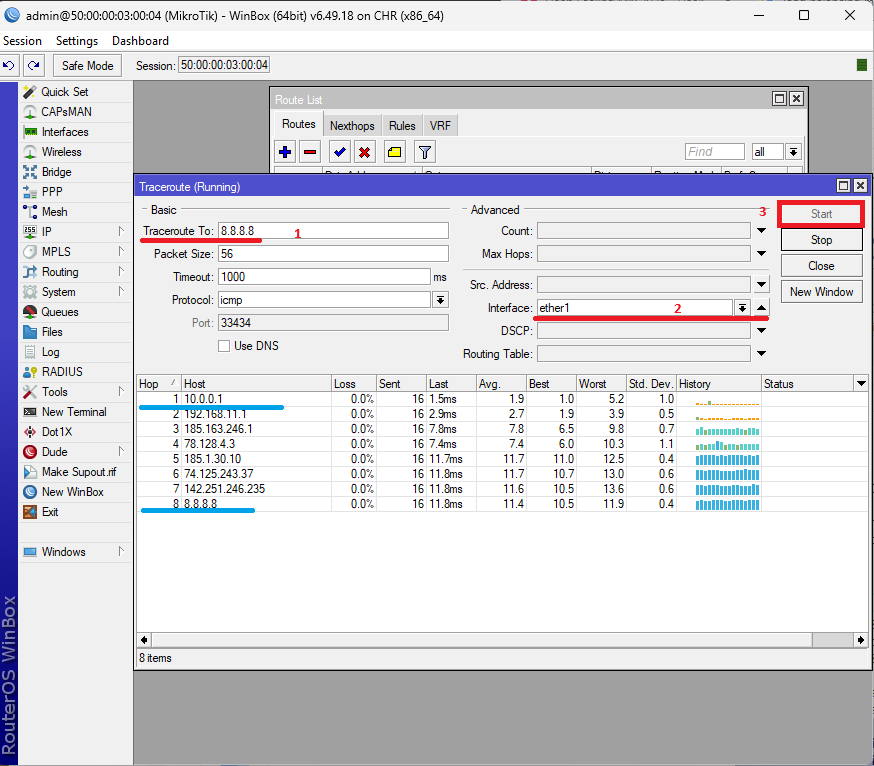Click the New Window button
This screenshot has height=766, width=874.
click(821, 292)
